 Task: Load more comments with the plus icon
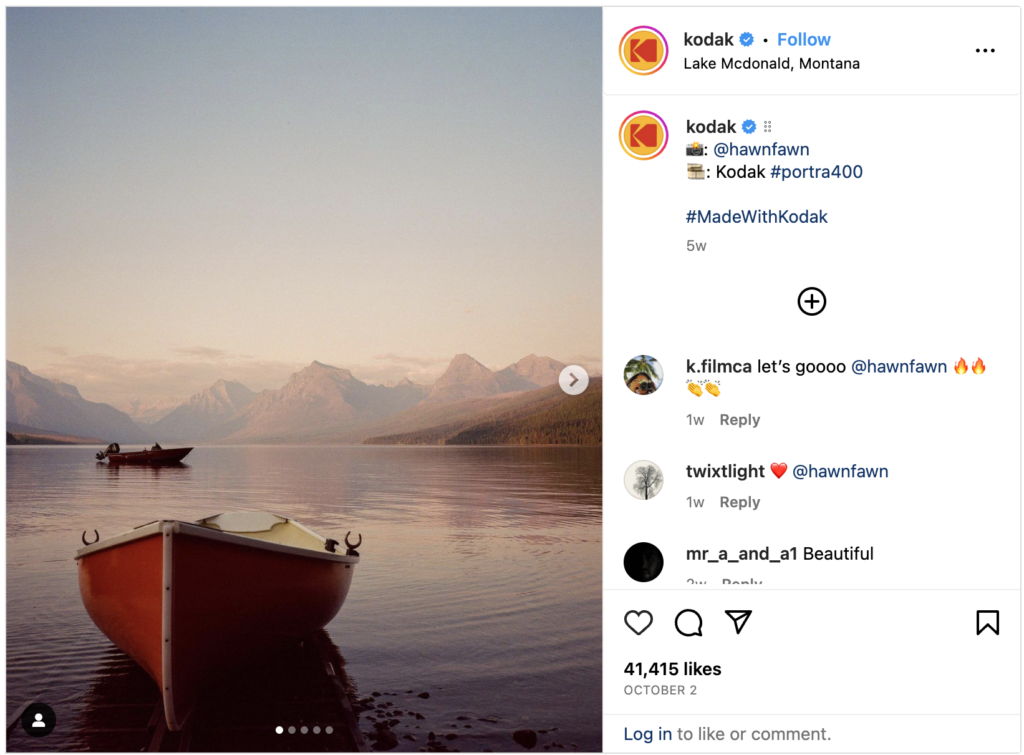click(811, 301)
